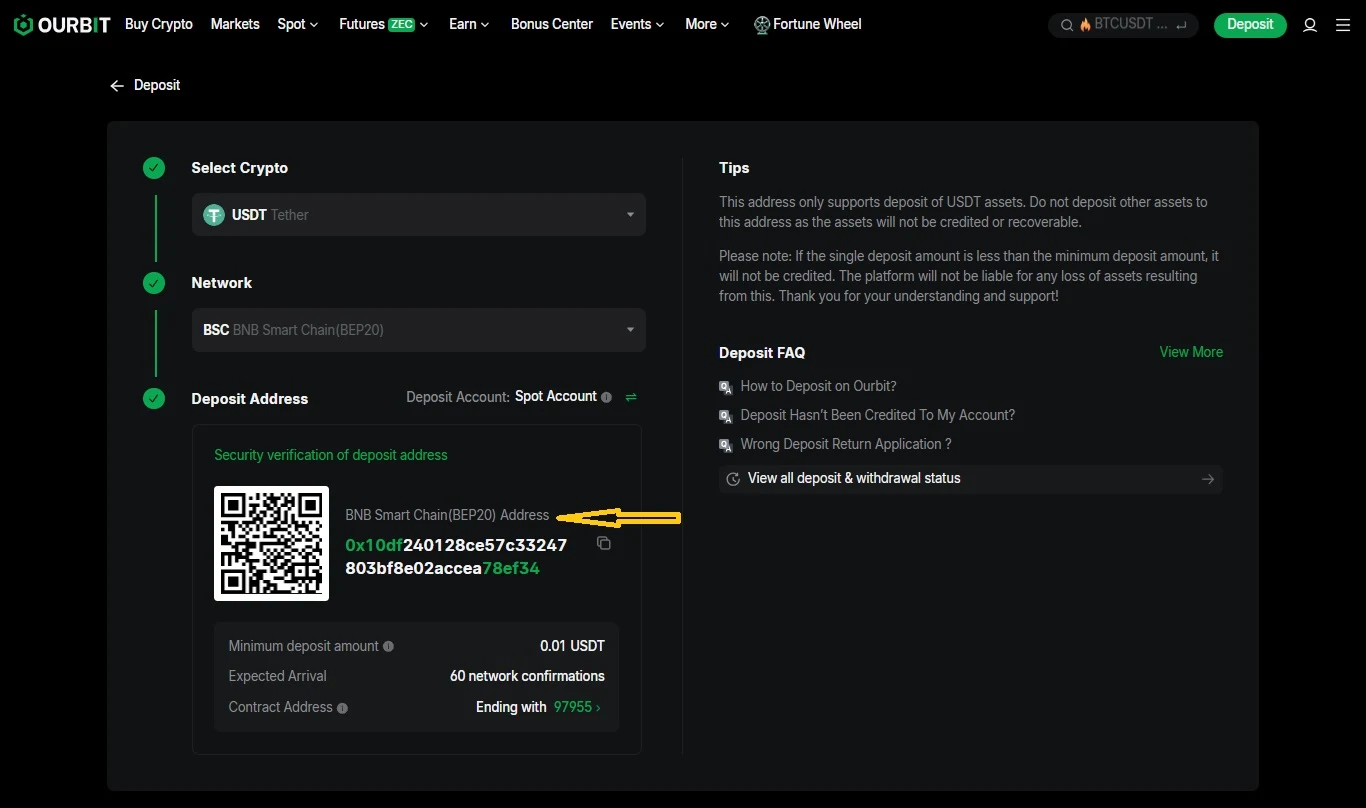
Task: Open the hamburger menu icon
Action: point(1343,25)
